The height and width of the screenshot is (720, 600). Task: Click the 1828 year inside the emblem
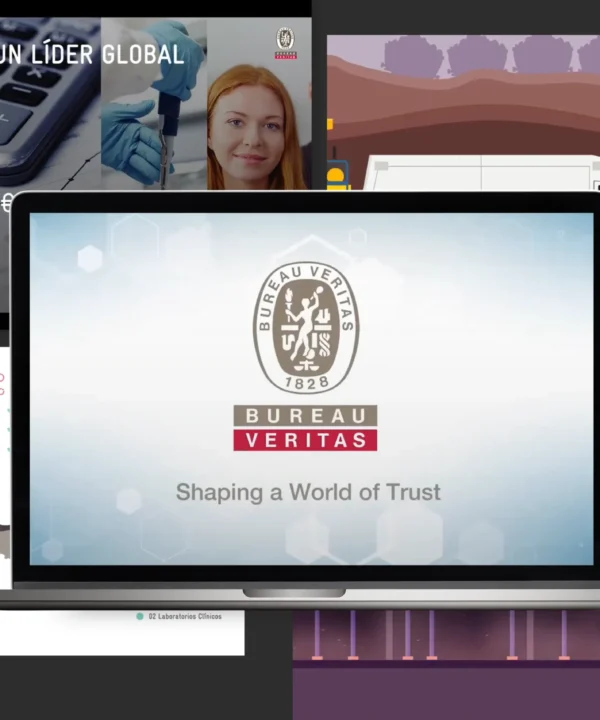(307, 382)
